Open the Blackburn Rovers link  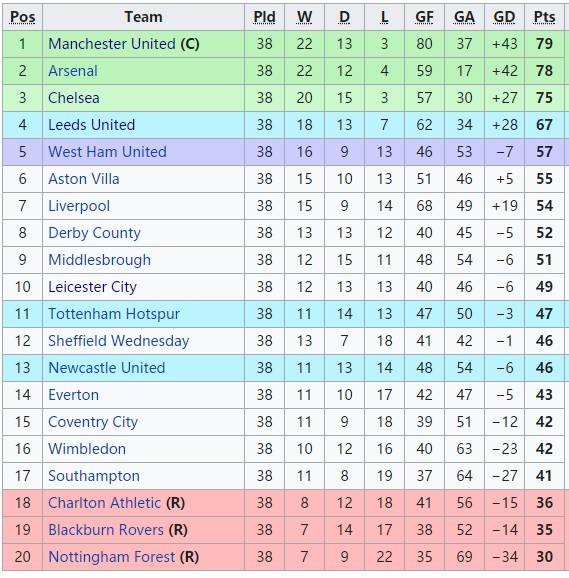click(106, 530)
